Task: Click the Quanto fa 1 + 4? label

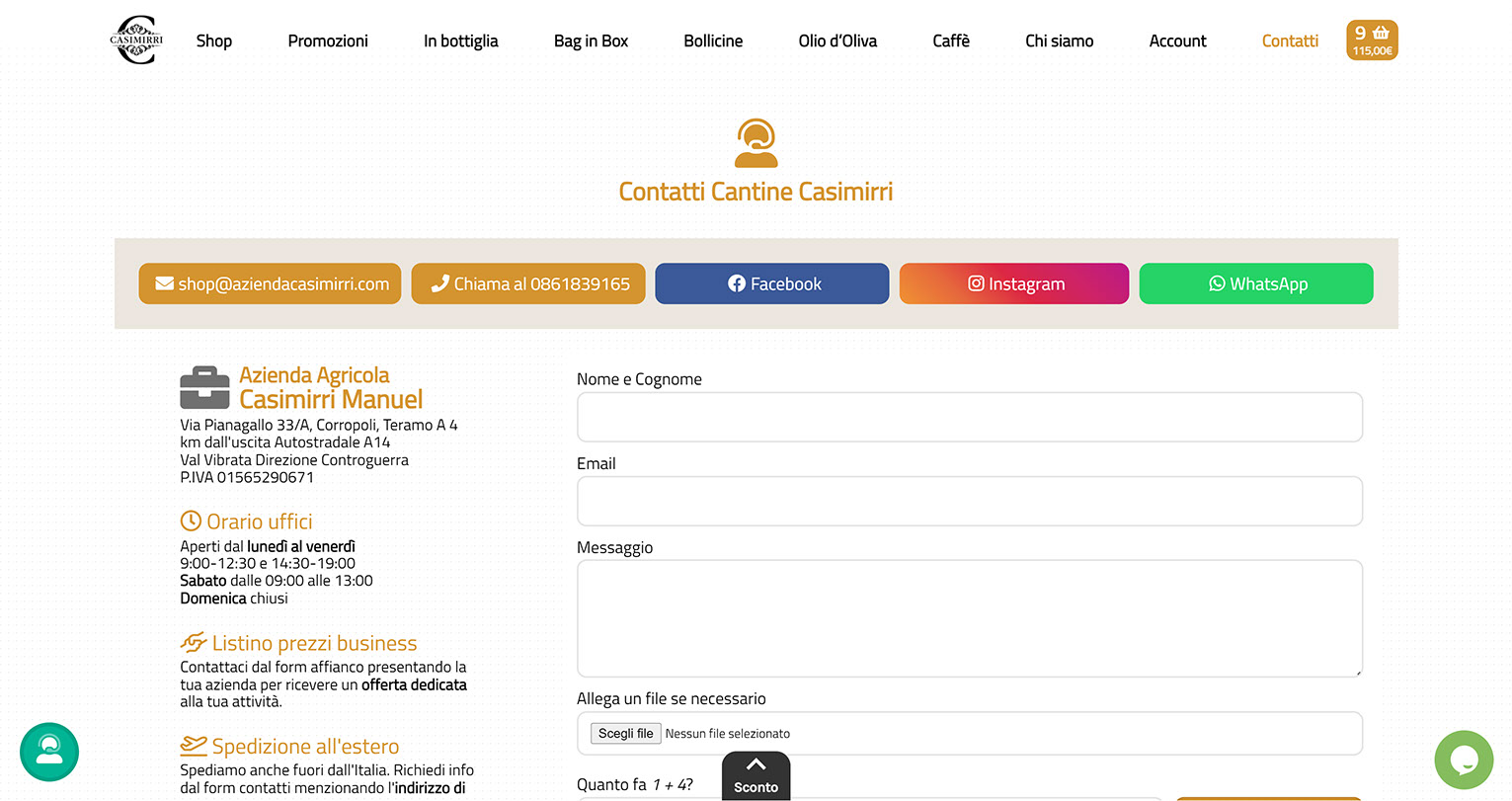Action: 635,784
